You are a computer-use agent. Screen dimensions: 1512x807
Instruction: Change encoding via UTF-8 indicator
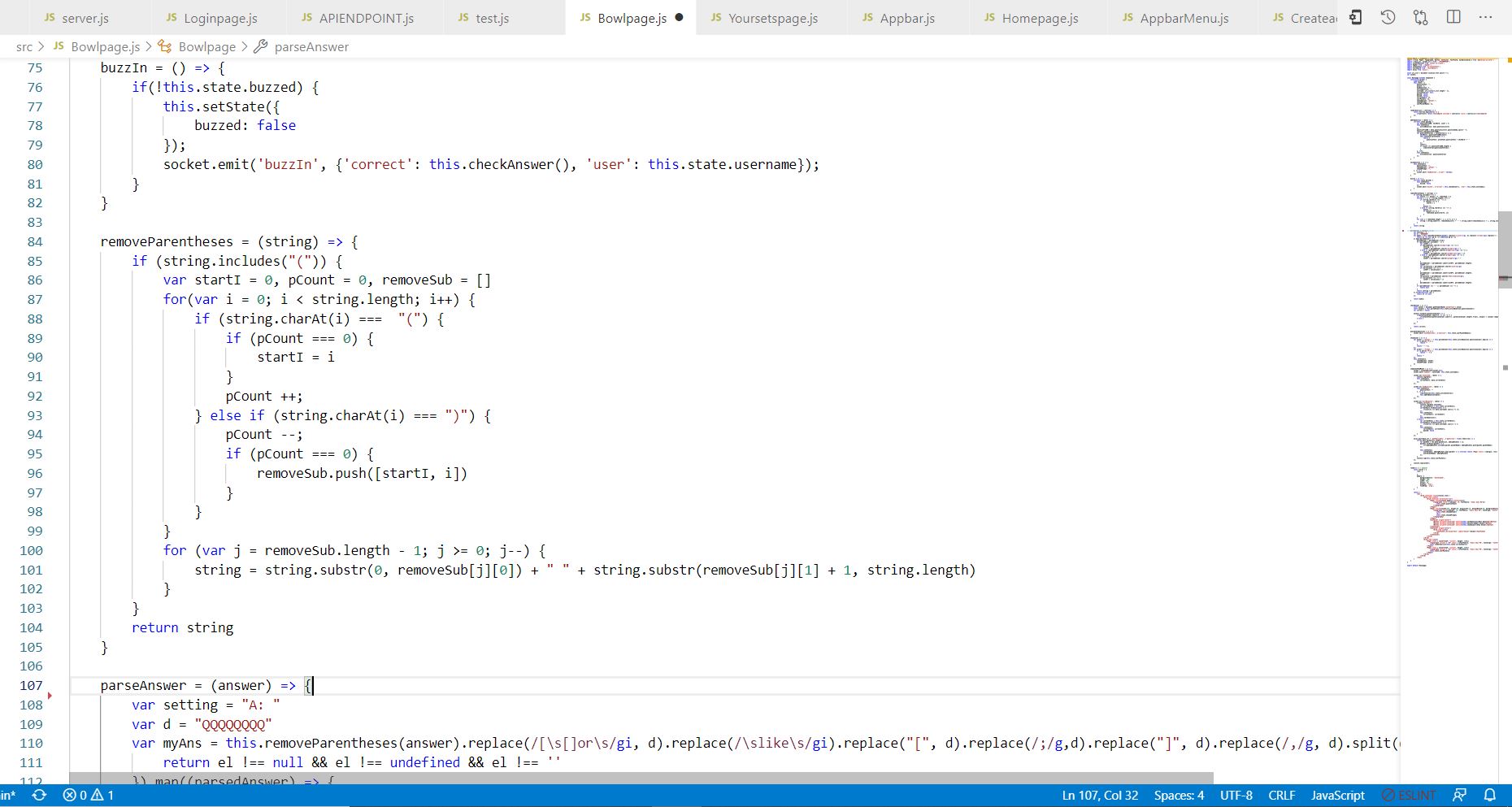pyautogui.click(x=1236, y=795)
